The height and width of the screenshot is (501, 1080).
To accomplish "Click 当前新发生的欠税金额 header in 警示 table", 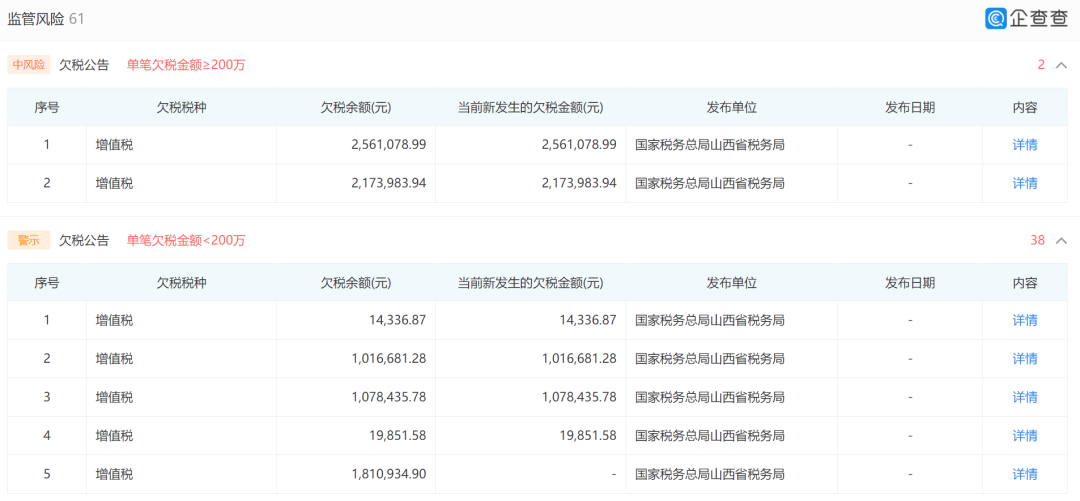I will [x=530, y=283].
